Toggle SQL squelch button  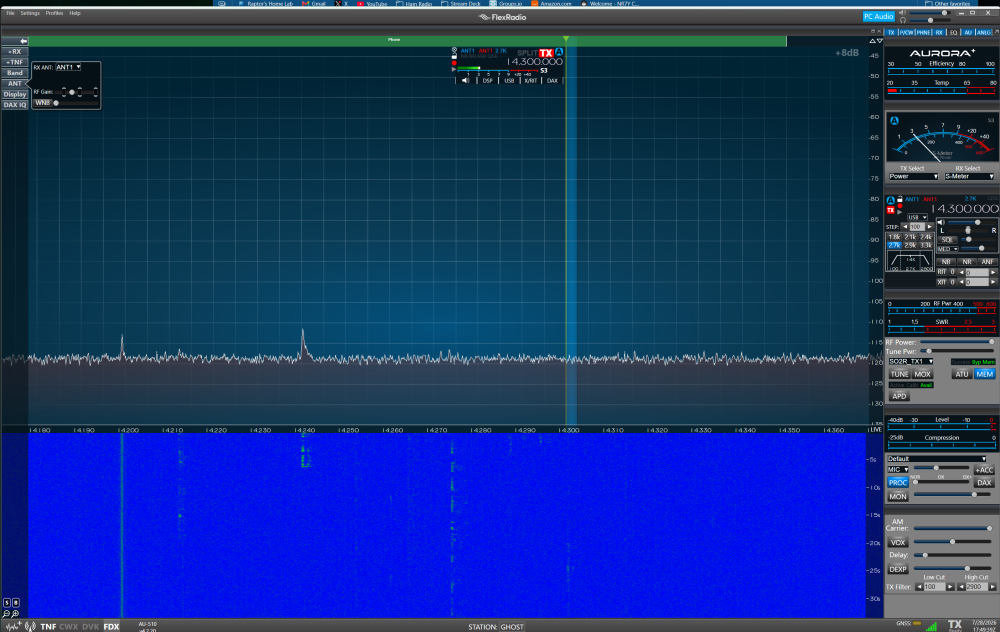(x=946, y=240)
